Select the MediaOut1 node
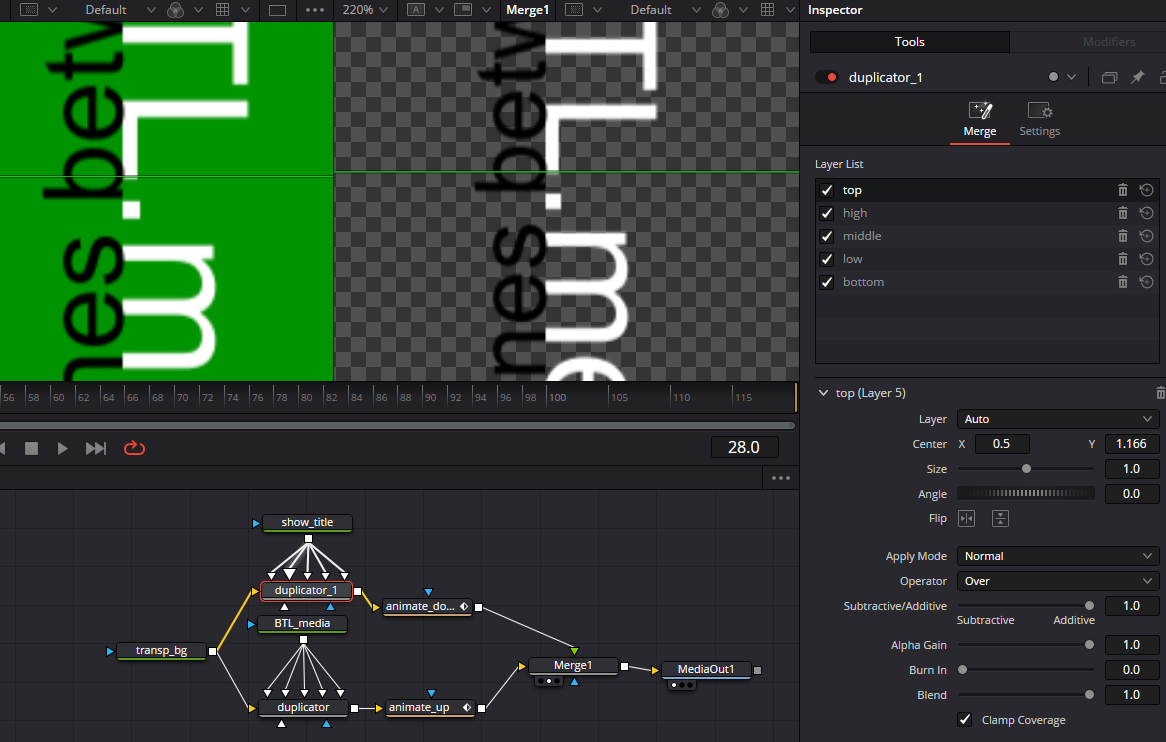 coord(706,669)
